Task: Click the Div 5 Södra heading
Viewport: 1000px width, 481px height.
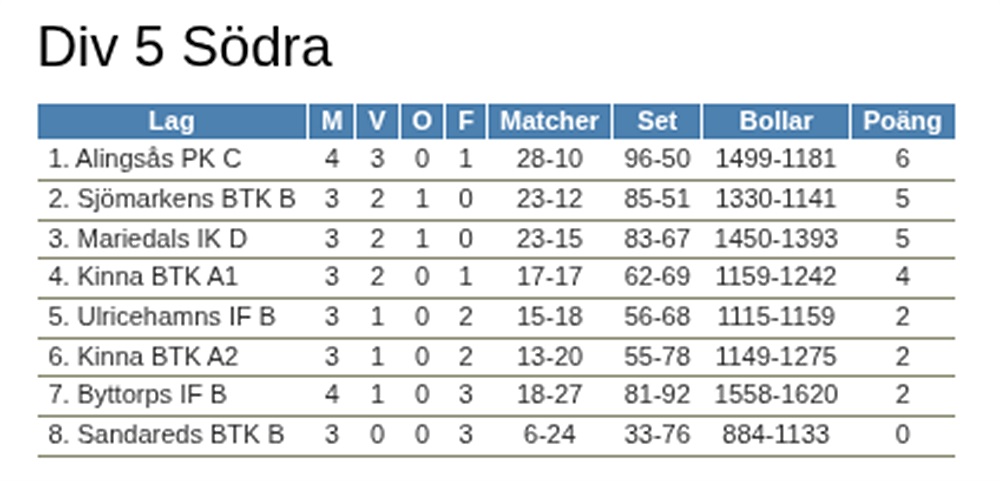Action: coord(184,47)
